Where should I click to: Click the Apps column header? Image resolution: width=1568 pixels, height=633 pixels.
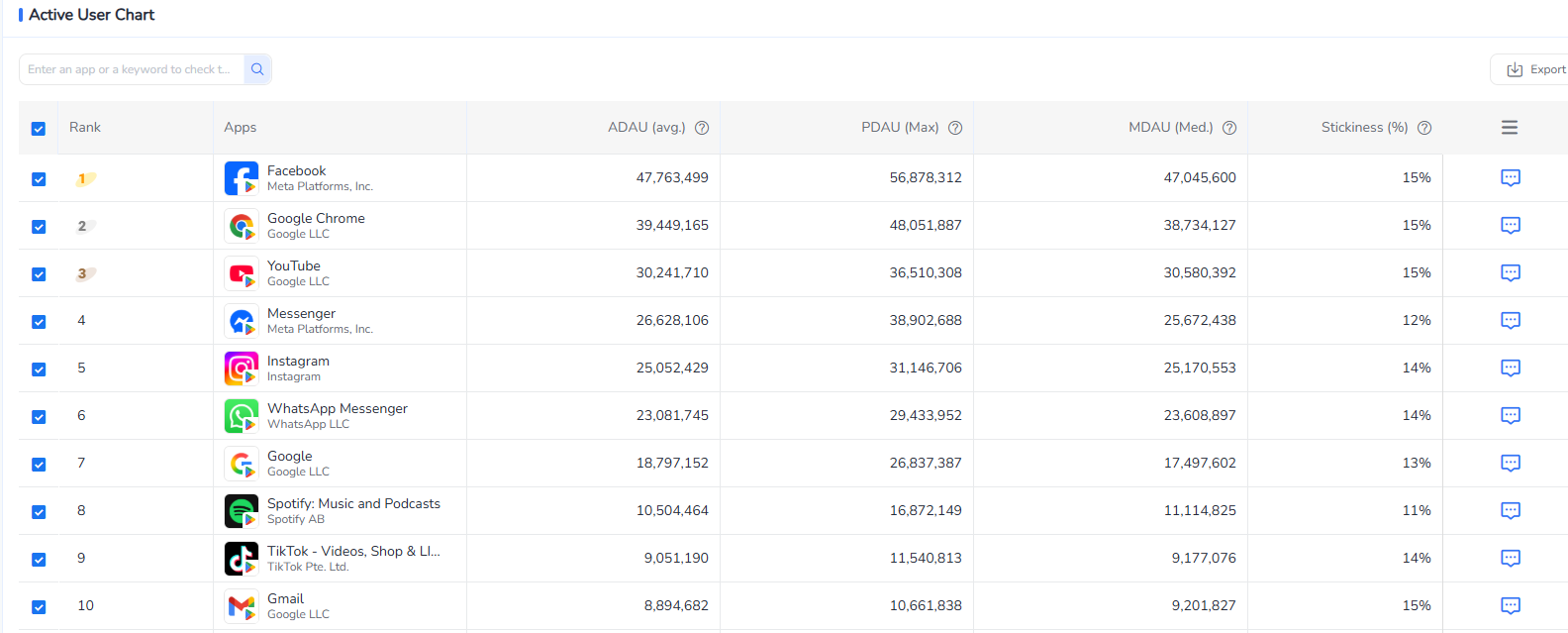240,128
